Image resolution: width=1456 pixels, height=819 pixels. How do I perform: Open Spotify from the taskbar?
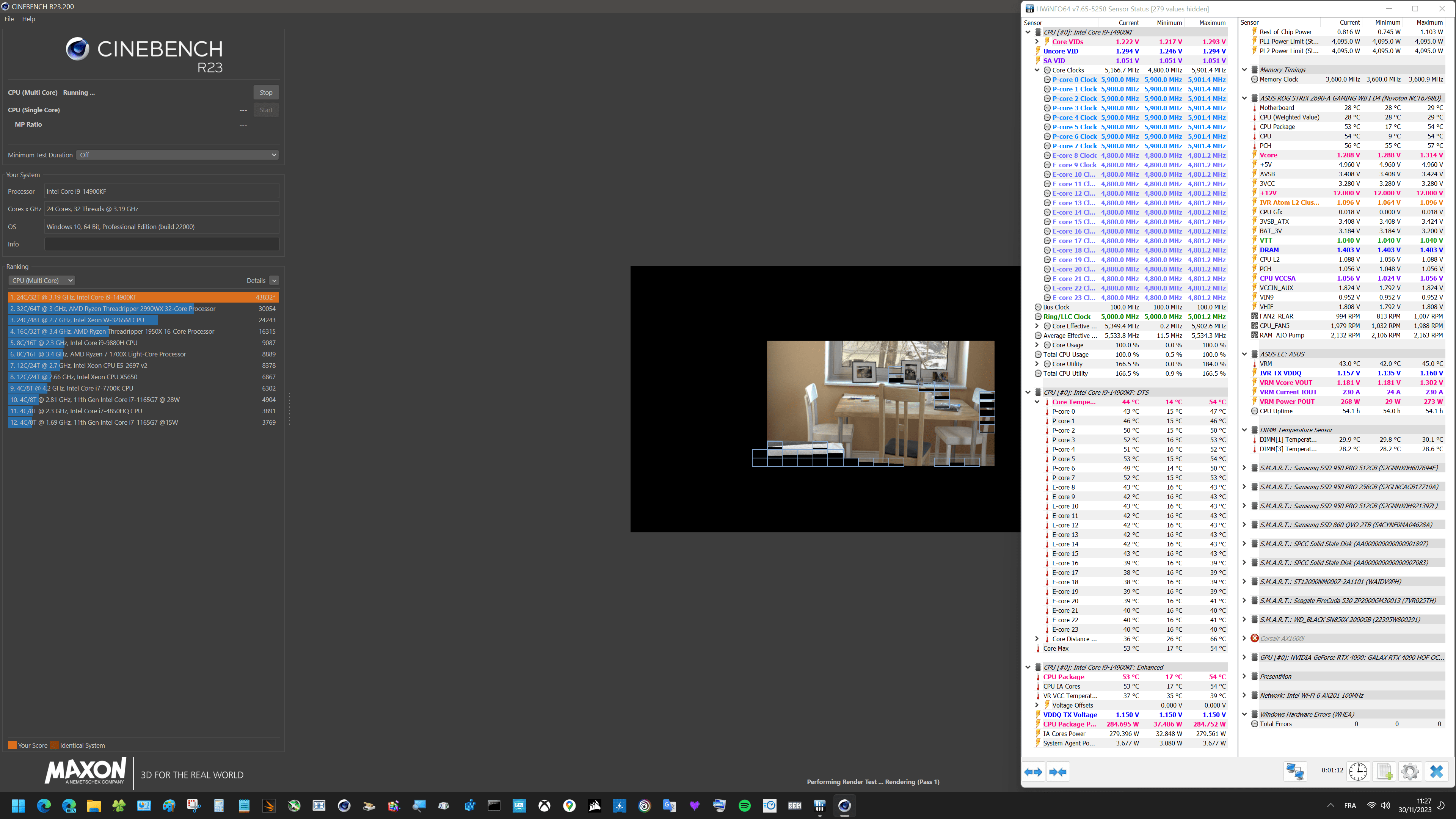pos(744,806)
